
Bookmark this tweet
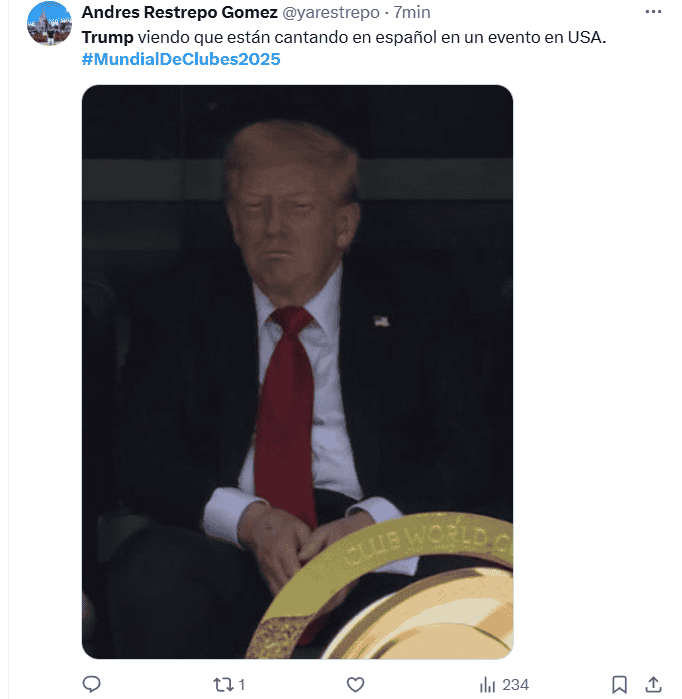[619, 684]
